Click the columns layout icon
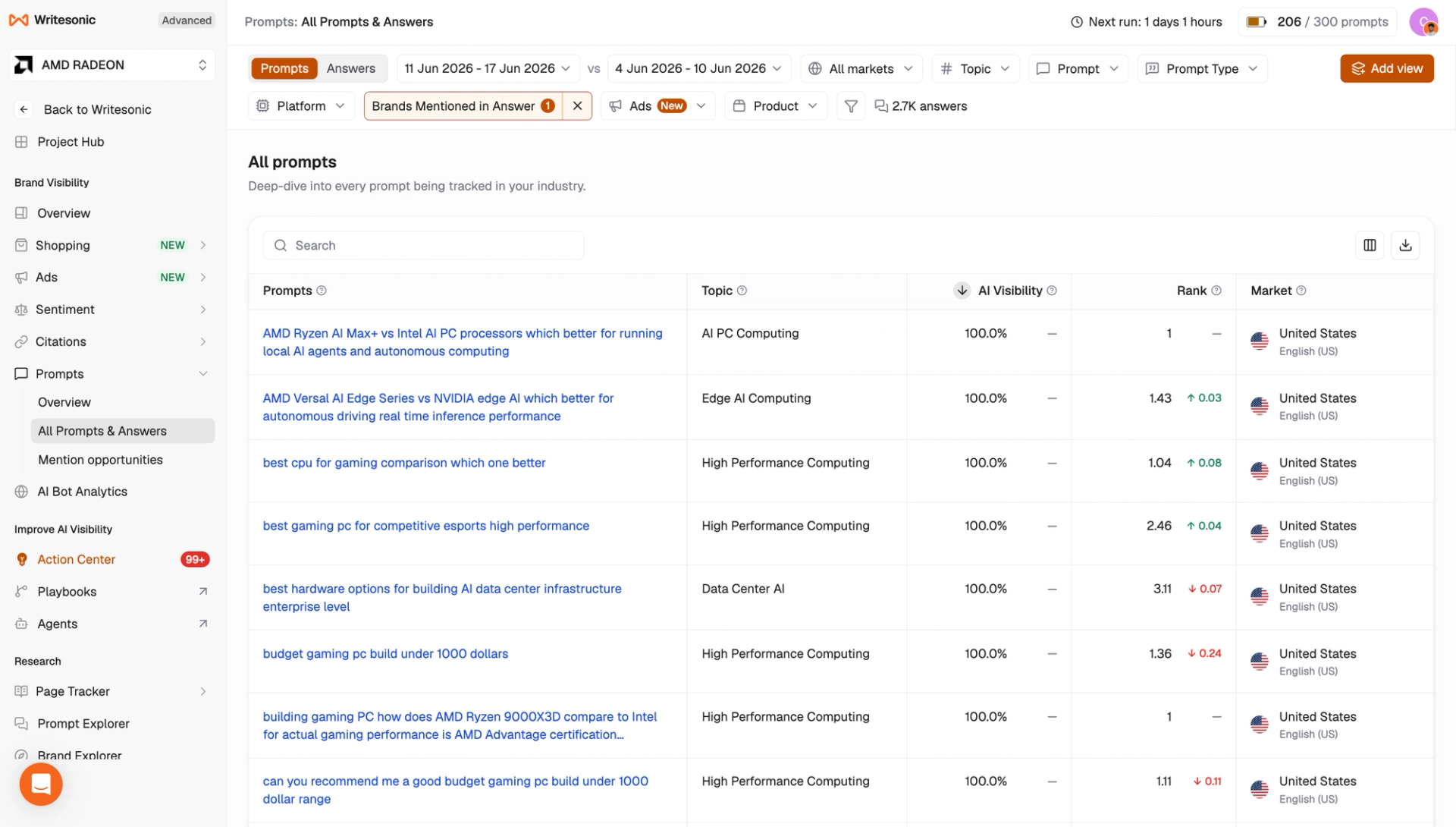This screenshot has width=1456, height=827. click(x=1370, y=245)
